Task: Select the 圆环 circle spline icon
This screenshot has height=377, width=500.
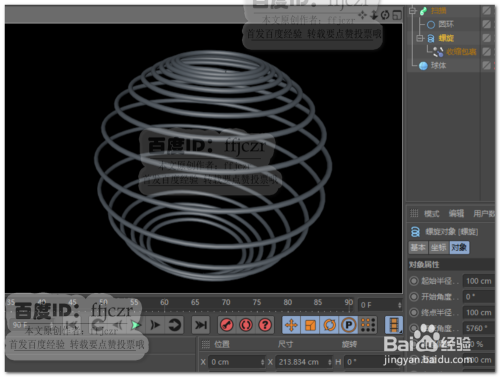Action: pyautogui.click(x=431, y=25)
